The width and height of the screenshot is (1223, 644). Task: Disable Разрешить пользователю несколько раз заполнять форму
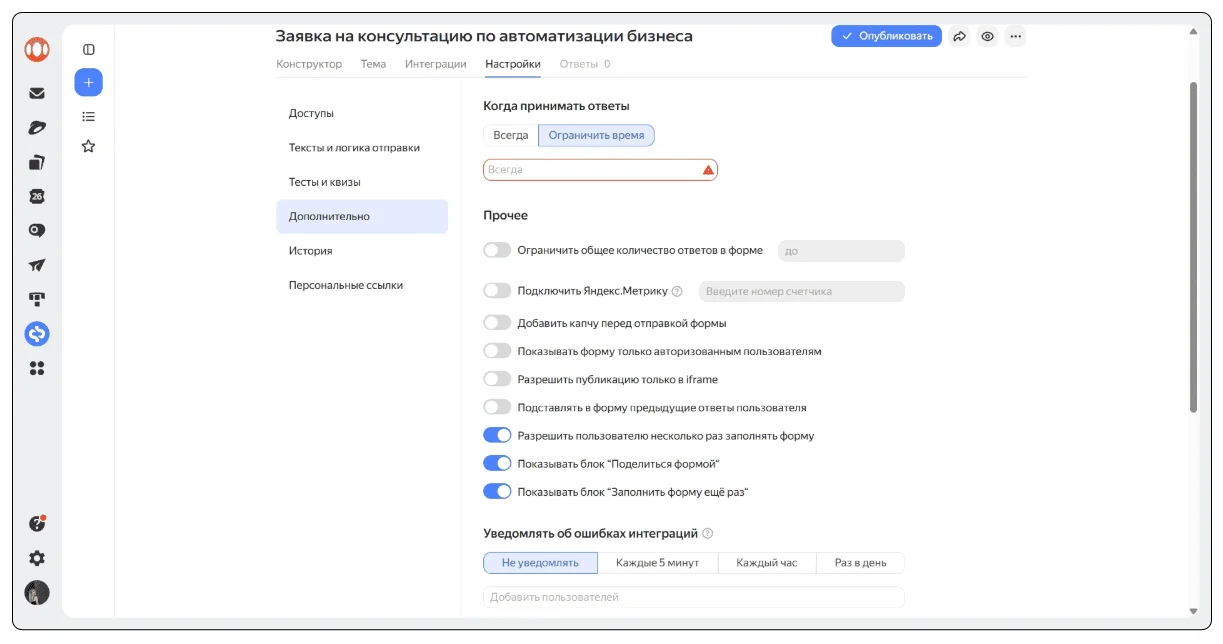click(497, 435)
